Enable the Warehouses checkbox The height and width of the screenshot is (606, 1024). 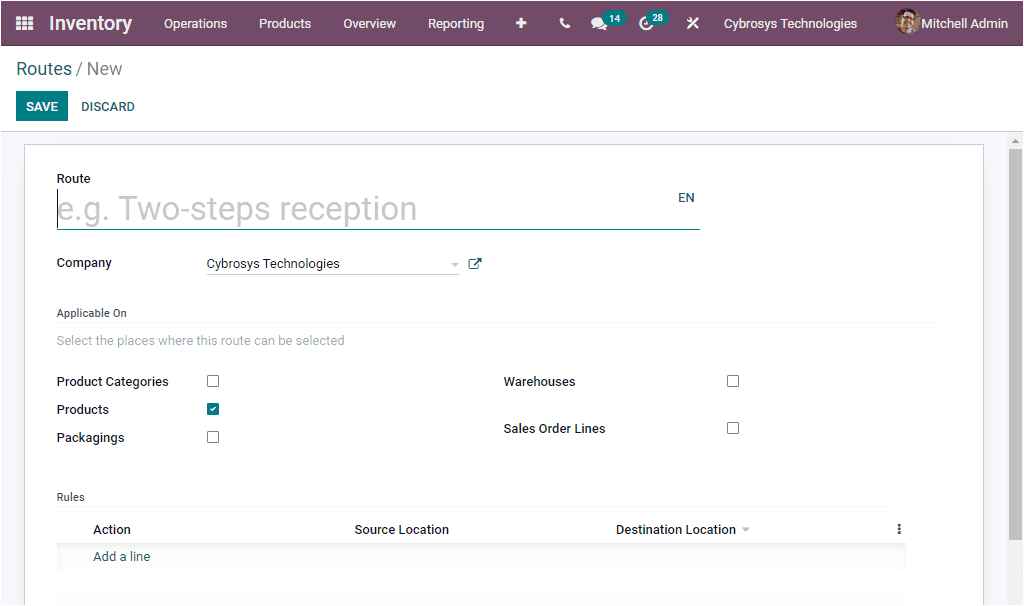[x=733, y=381]
